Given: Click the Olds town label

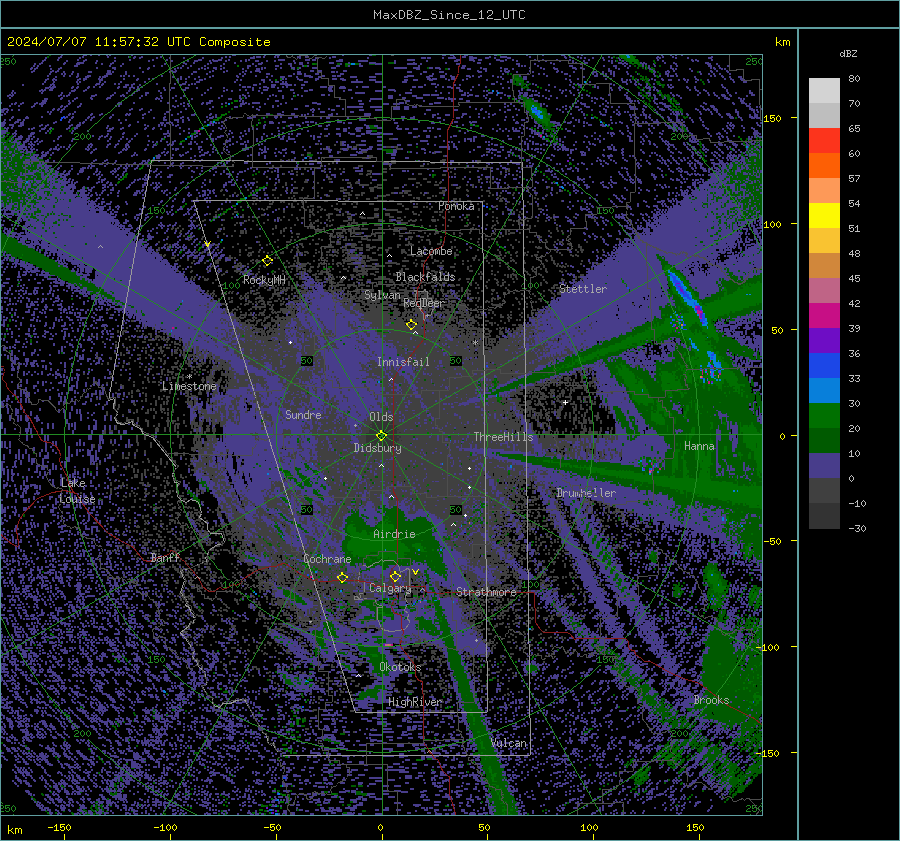Looking at the screenshot, I should [381, 417].
